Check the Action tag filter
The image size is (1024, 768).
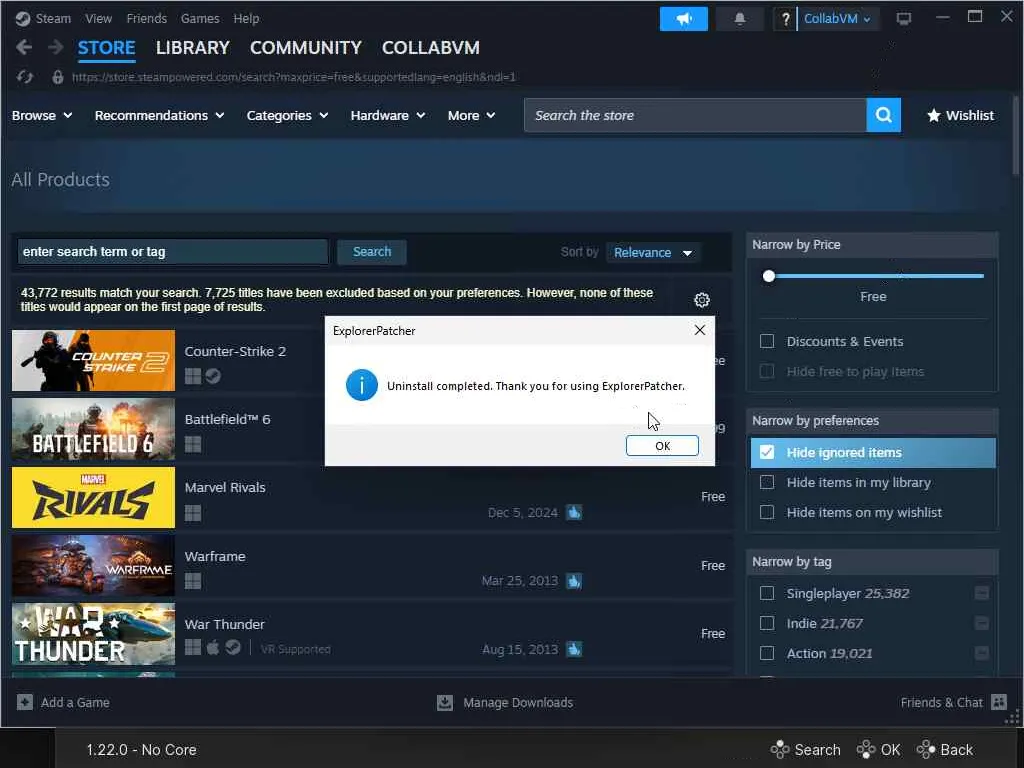coord(767,653)
